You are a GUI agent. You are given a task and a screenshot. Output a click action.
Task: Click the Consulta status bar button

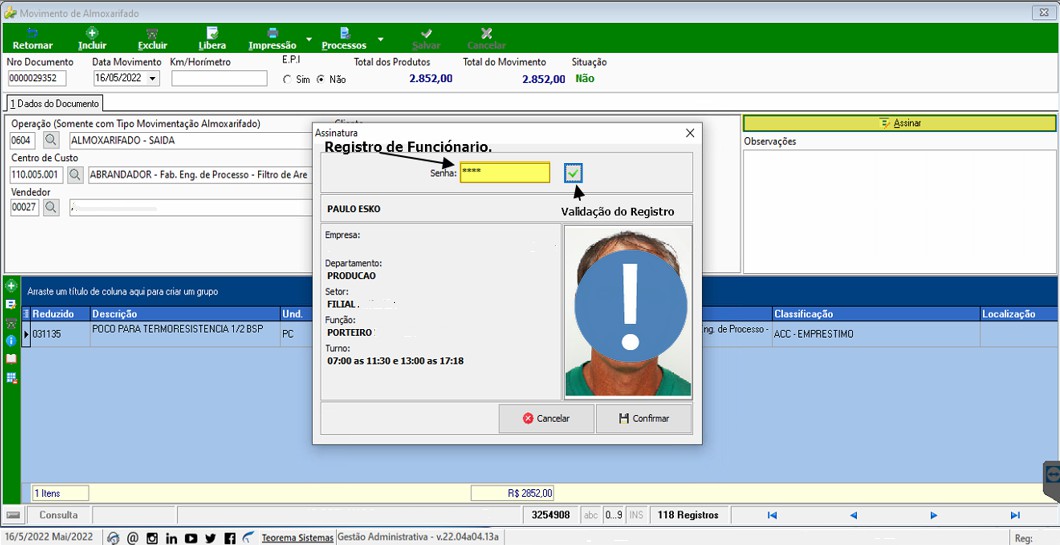pyautogui.click(x=59, y=515)
